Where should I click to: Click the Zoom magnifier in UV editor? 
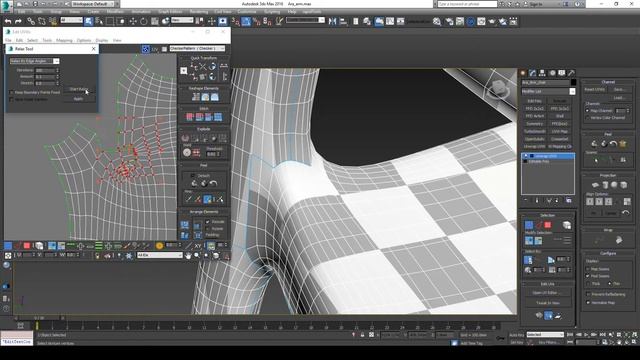point(197,256)
